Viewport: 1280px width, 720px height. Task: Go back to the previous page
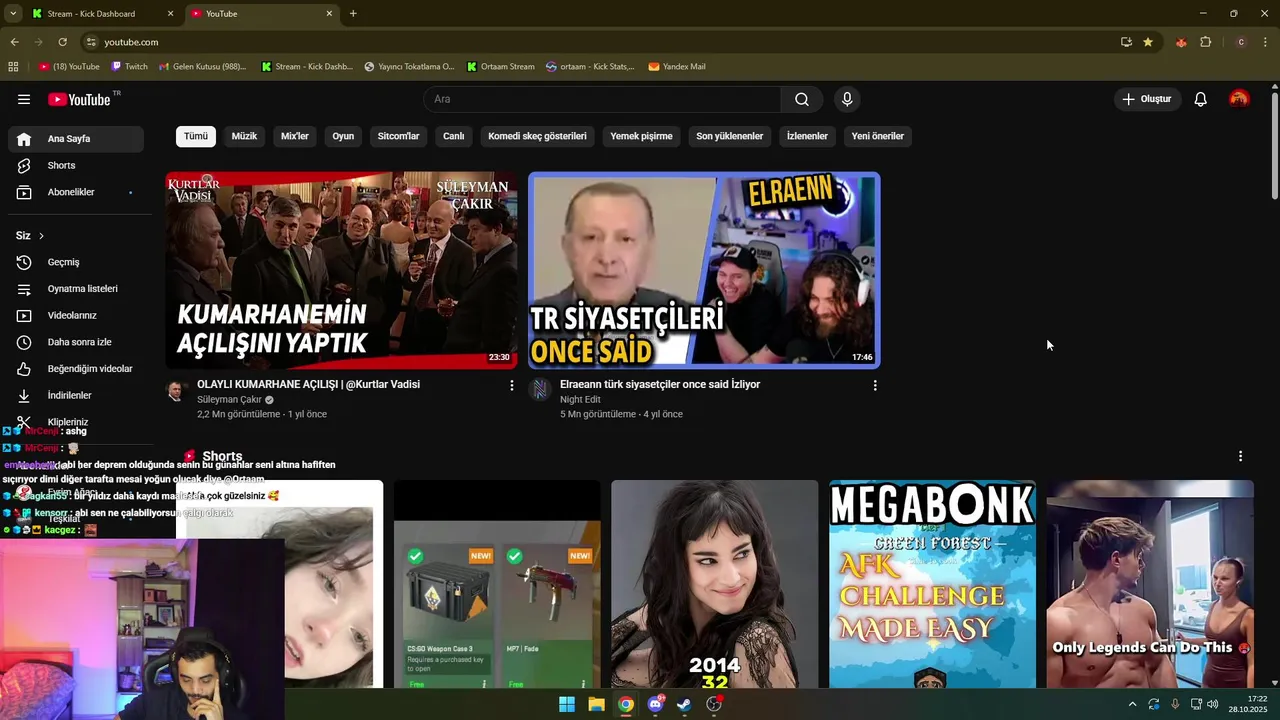(14, 42)
